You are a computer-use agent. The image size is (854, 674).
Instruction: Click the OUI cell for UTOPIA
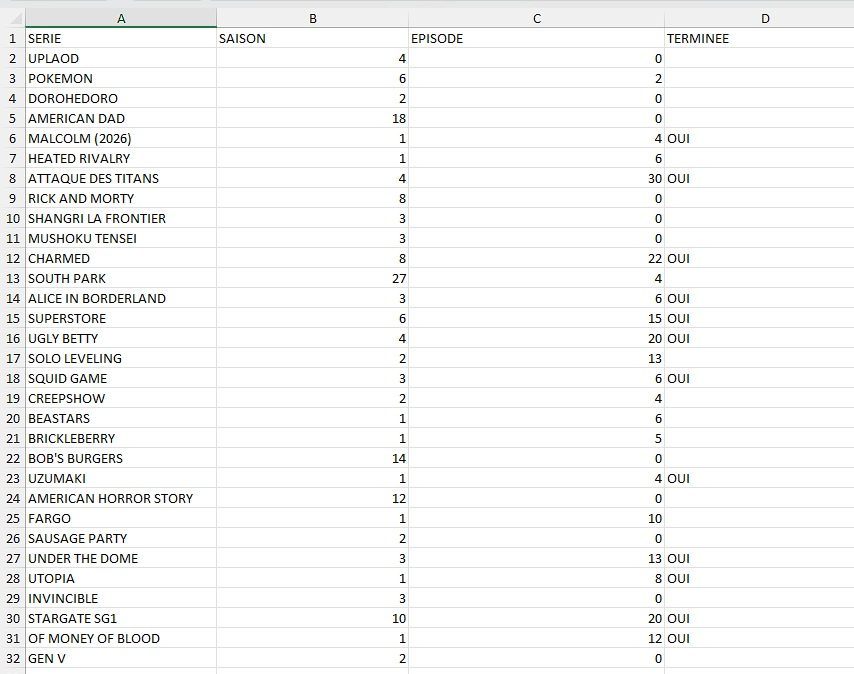pos(759,579)
